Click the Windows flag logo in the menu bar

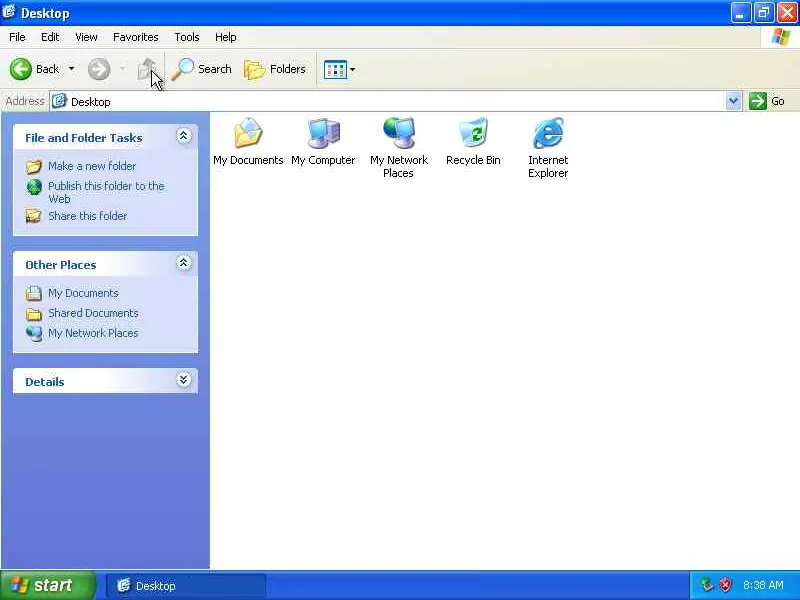(x=780, y=37)
